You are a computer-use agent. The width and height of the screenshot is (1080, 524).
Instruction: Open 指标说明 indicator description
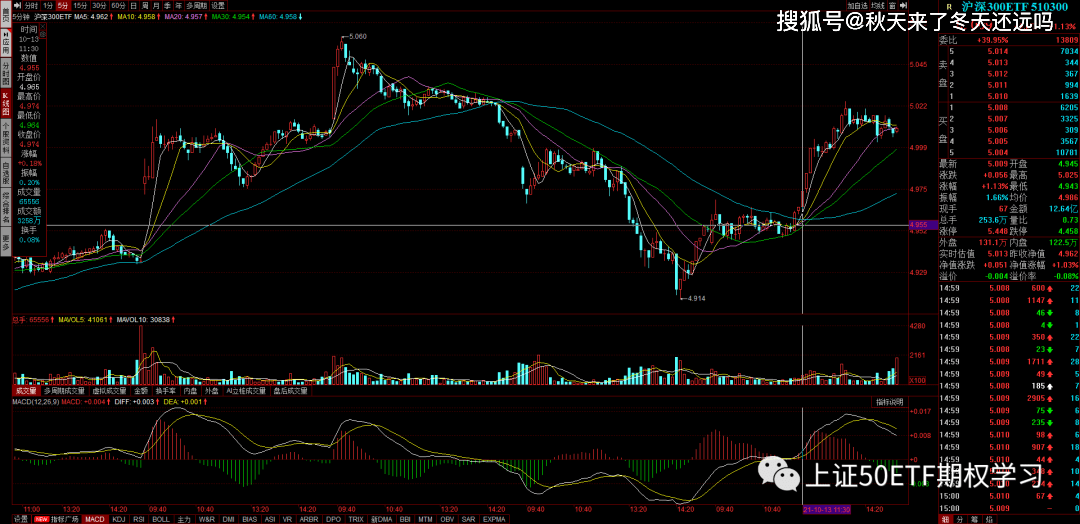tap(889, 402)
